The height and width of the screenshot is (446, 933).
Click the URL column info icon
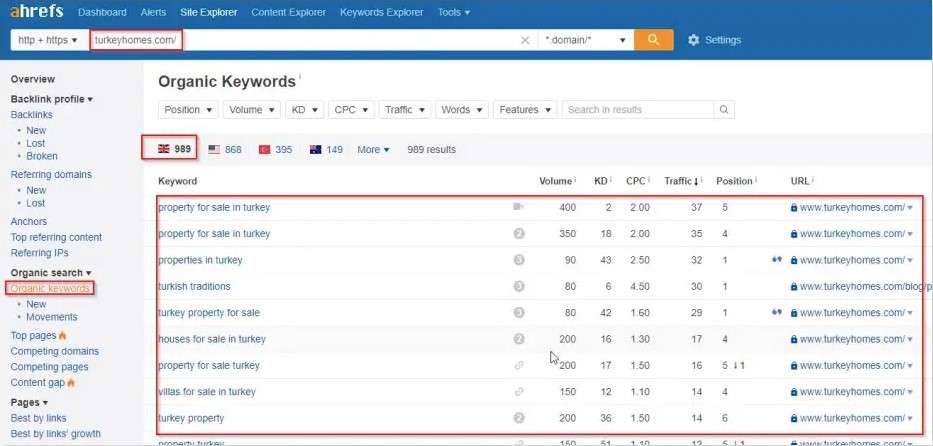[813, 179]
